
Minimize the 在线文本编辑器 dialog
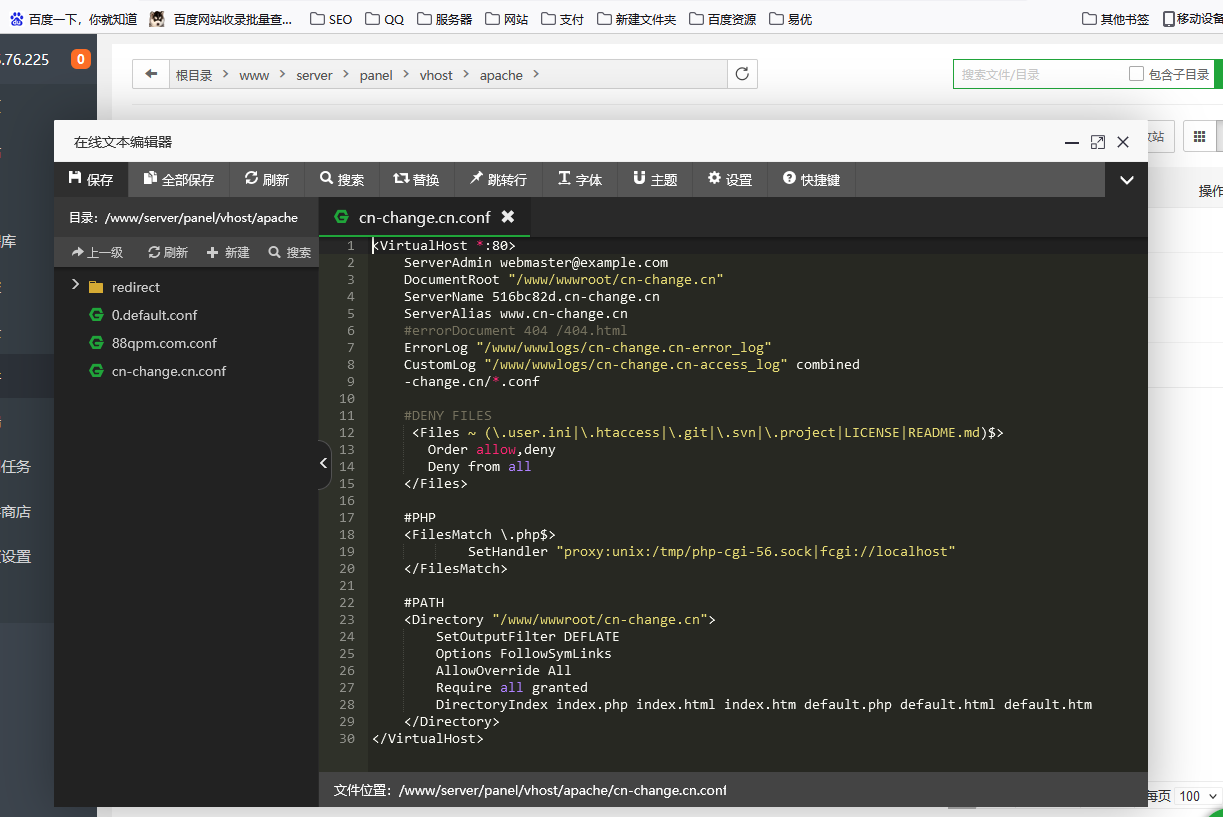[x=1072, y=142]
